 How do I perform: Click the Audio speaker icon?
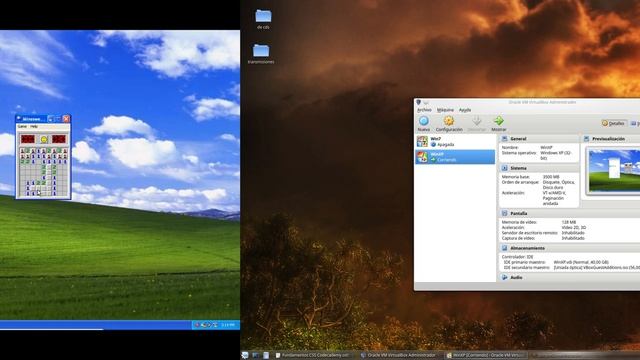(x=504, y=278)
